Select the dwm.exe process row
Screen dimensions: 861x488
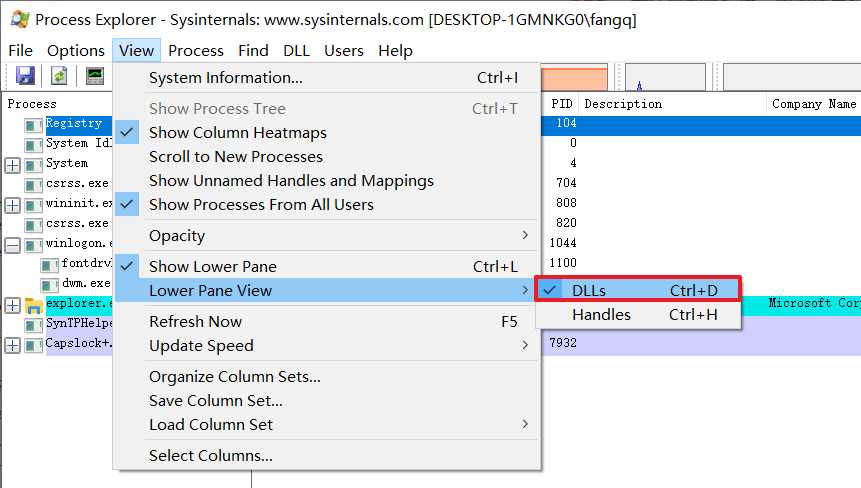coord(86,283)
